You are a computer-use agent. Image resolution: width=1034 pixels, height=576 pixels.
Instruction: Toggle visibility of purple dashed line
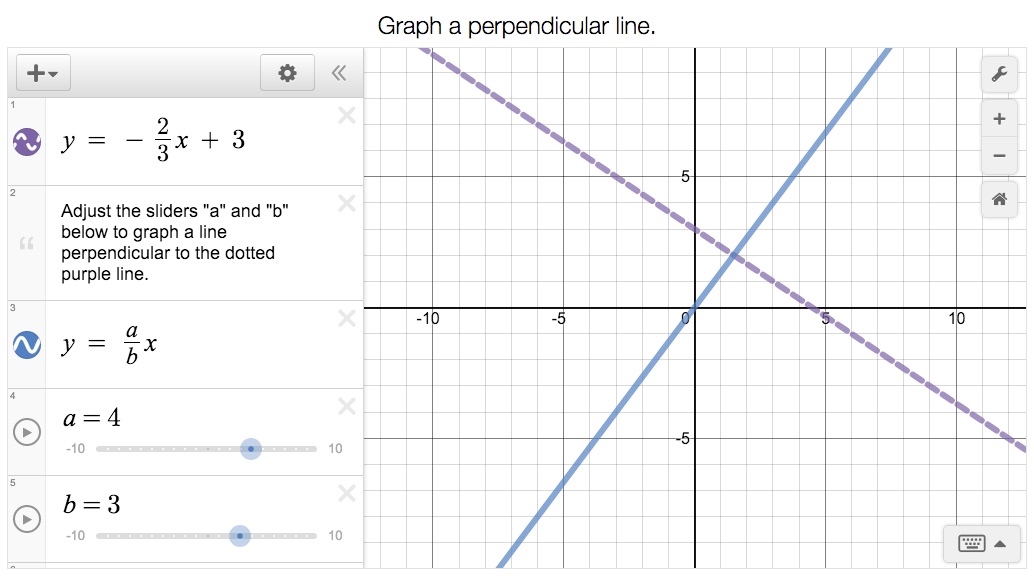tap(26, 142)
